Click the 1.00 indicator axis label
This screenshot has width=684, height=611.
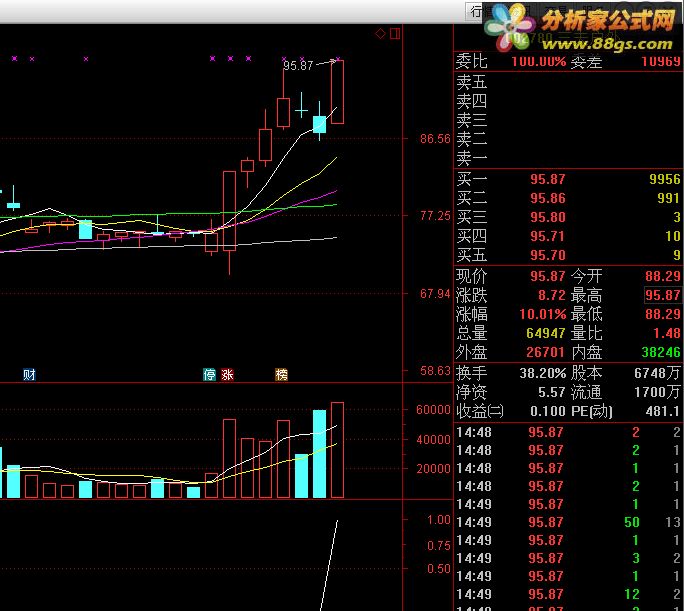438,519
